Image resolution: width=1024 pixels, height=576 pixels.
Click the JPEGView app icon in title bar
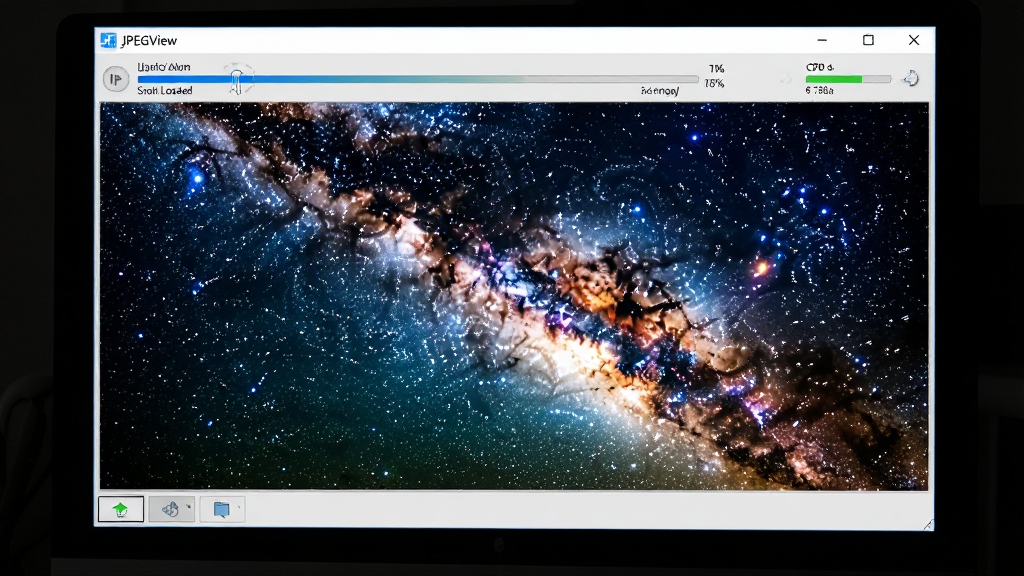[x=108, y=40]
